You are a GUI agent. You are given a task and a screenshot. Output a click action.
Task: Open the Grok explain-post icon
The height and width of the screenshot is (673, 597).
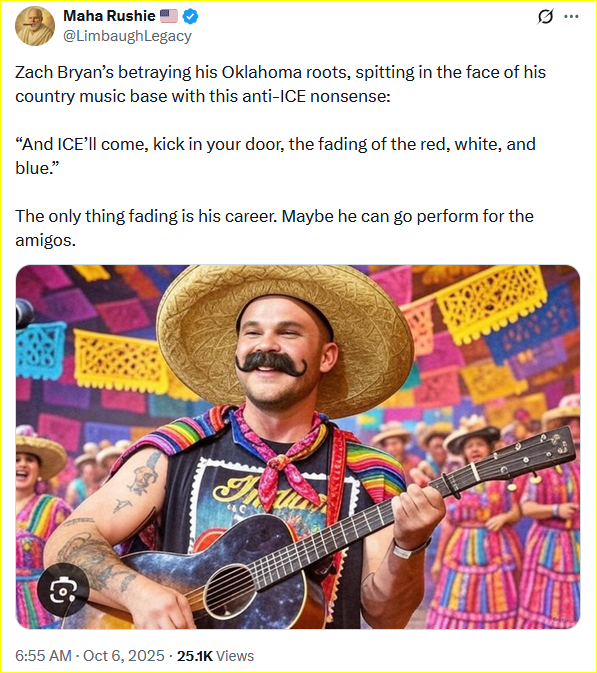pyautogui.click(x=545, y=17)
